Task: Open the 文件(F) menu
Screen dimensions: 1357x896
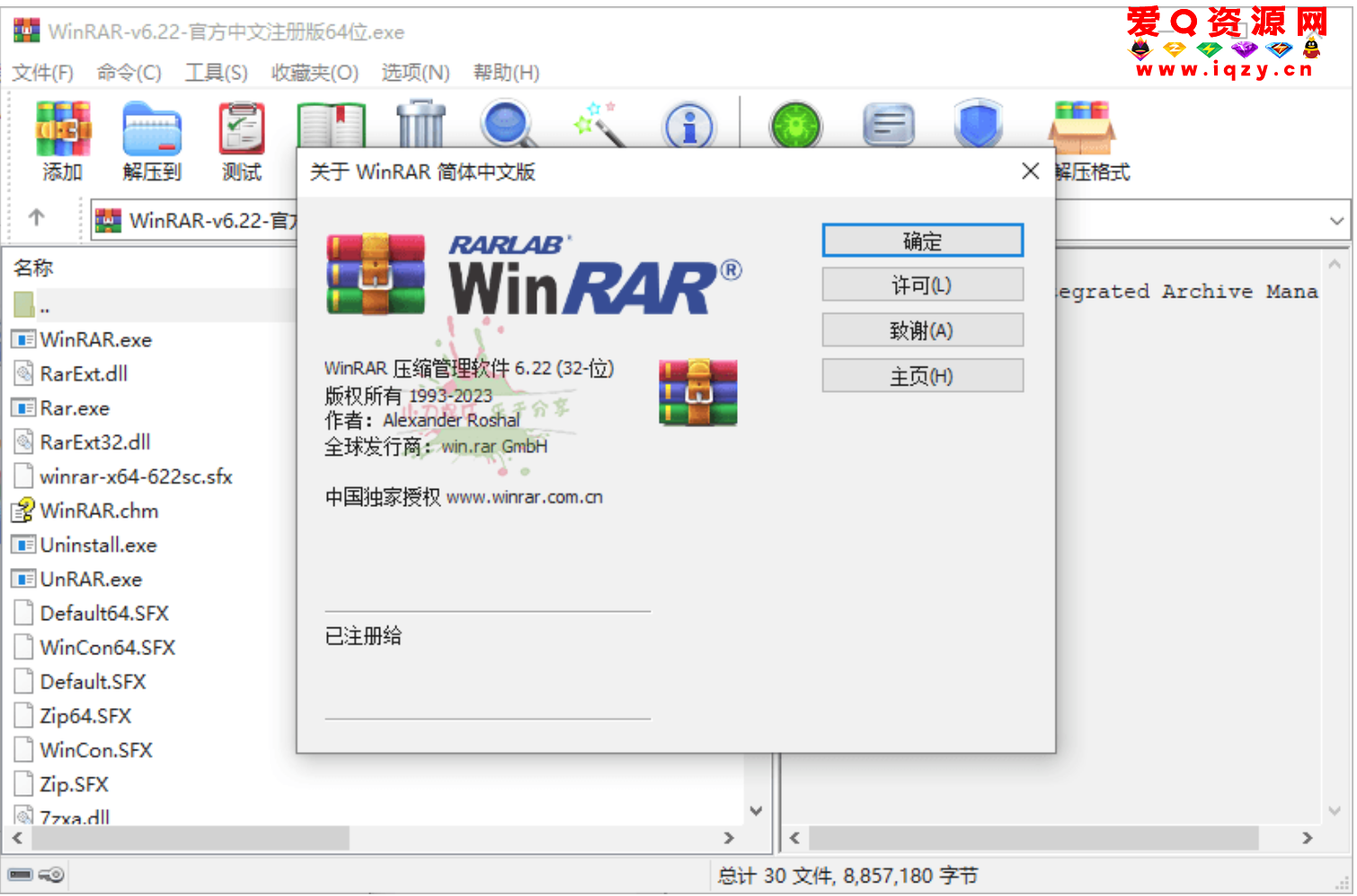Action: (42, 72)
